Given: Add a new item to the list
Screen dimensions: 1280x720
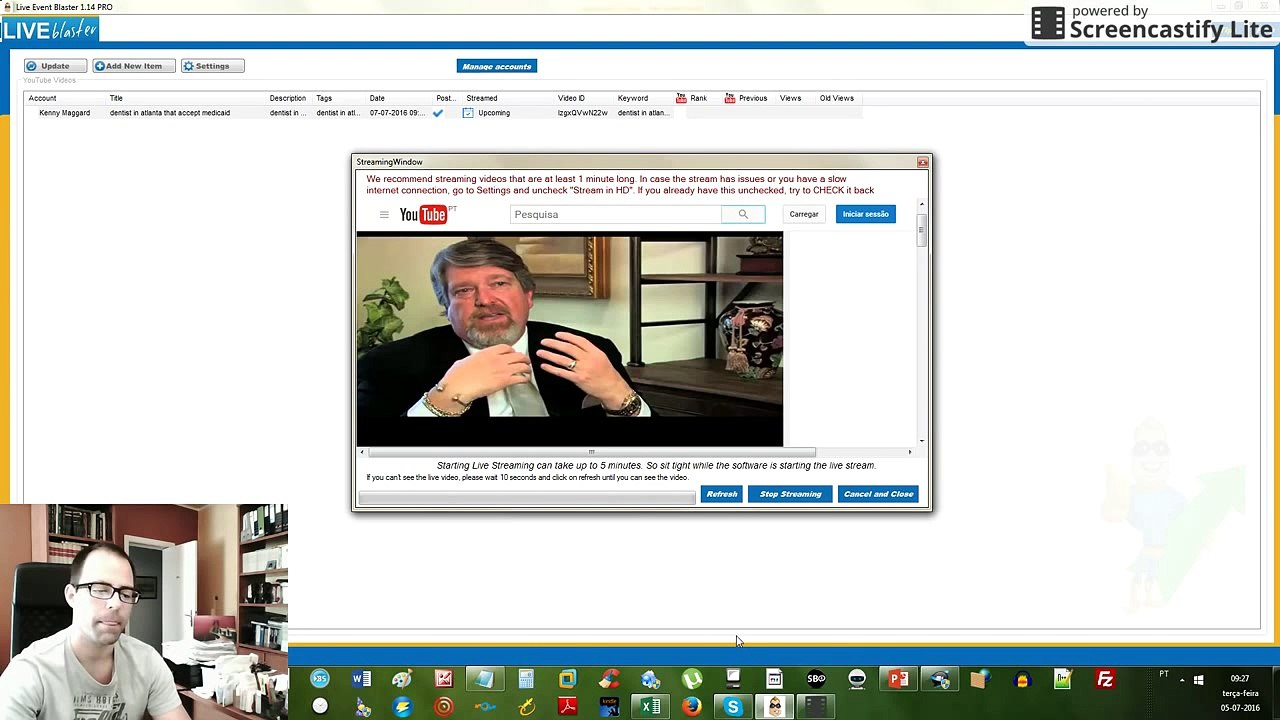Looking at the screenshot, I should pos(134,66).
